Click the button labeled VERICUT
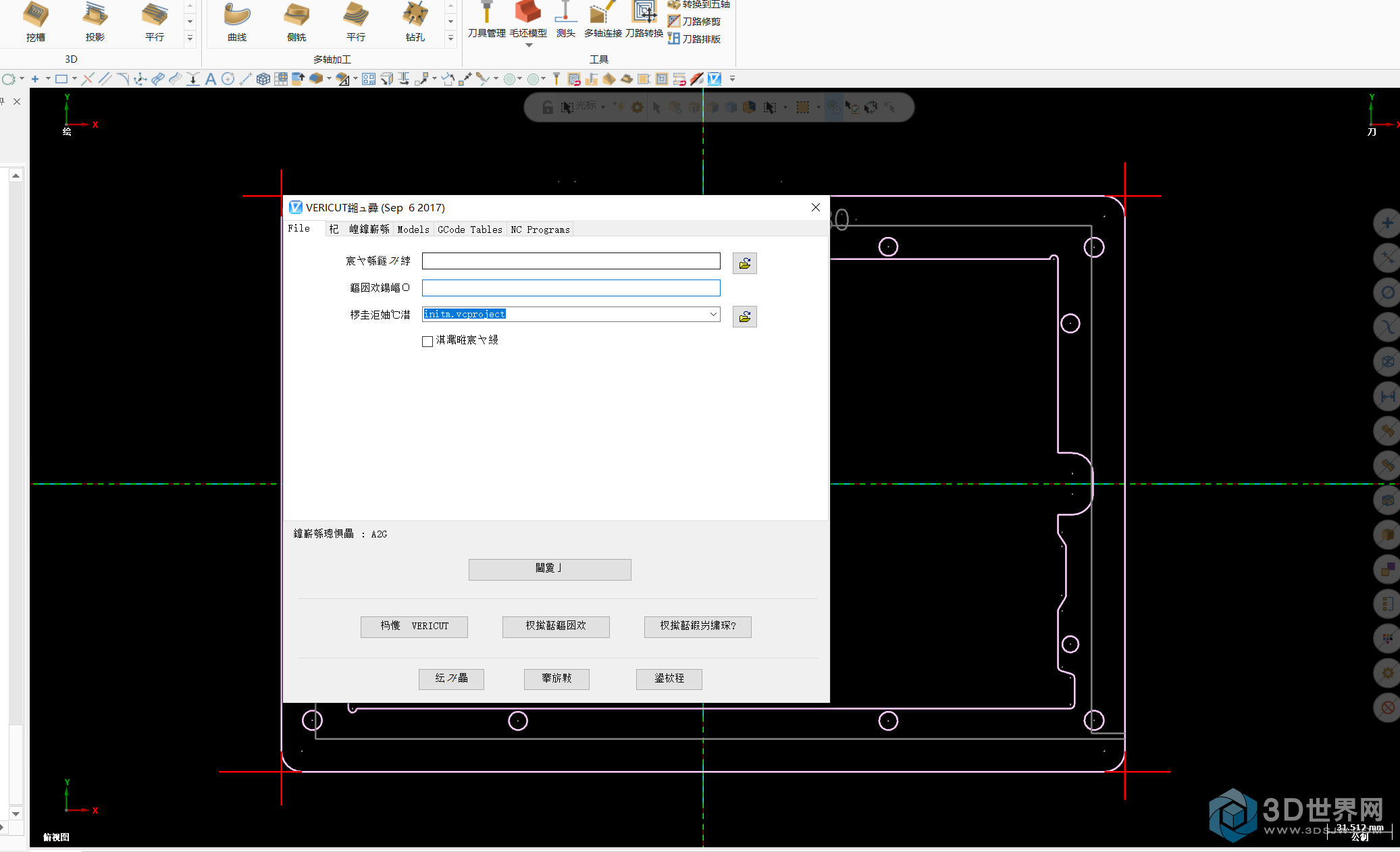 414,627
